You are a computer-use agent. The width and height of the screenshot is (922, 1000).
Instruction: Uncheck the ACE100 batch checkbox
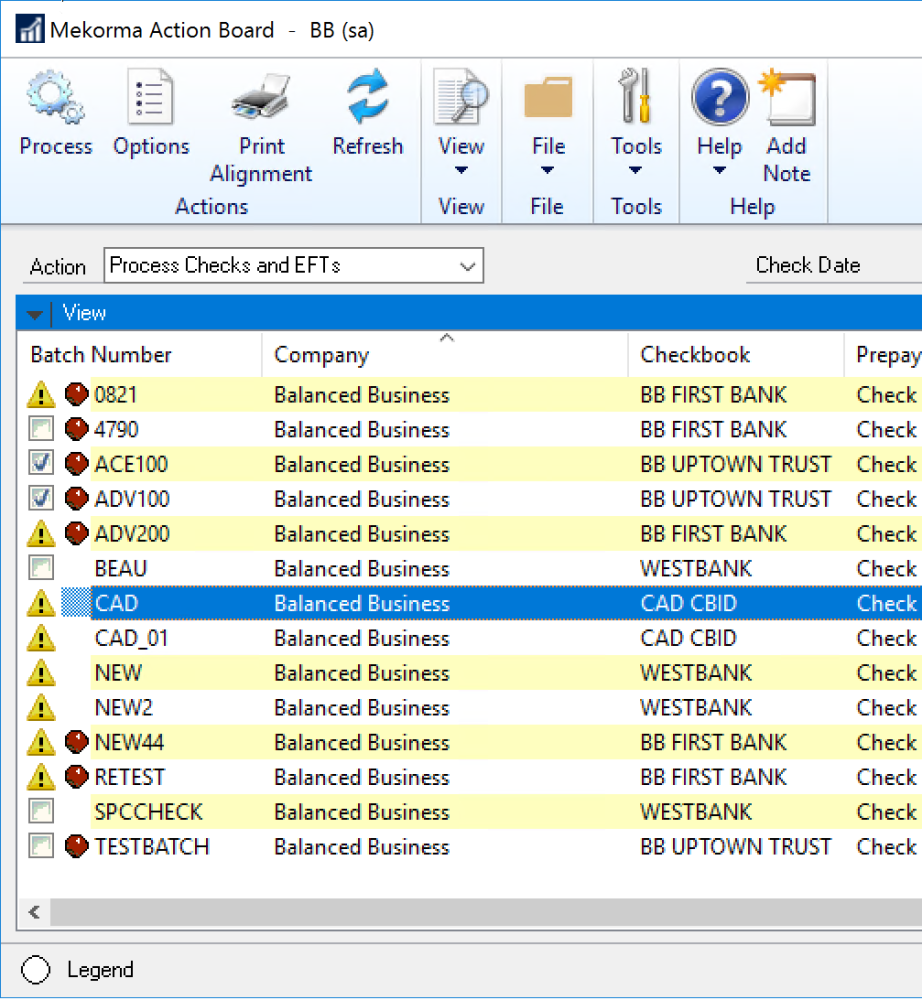point(41,463)
